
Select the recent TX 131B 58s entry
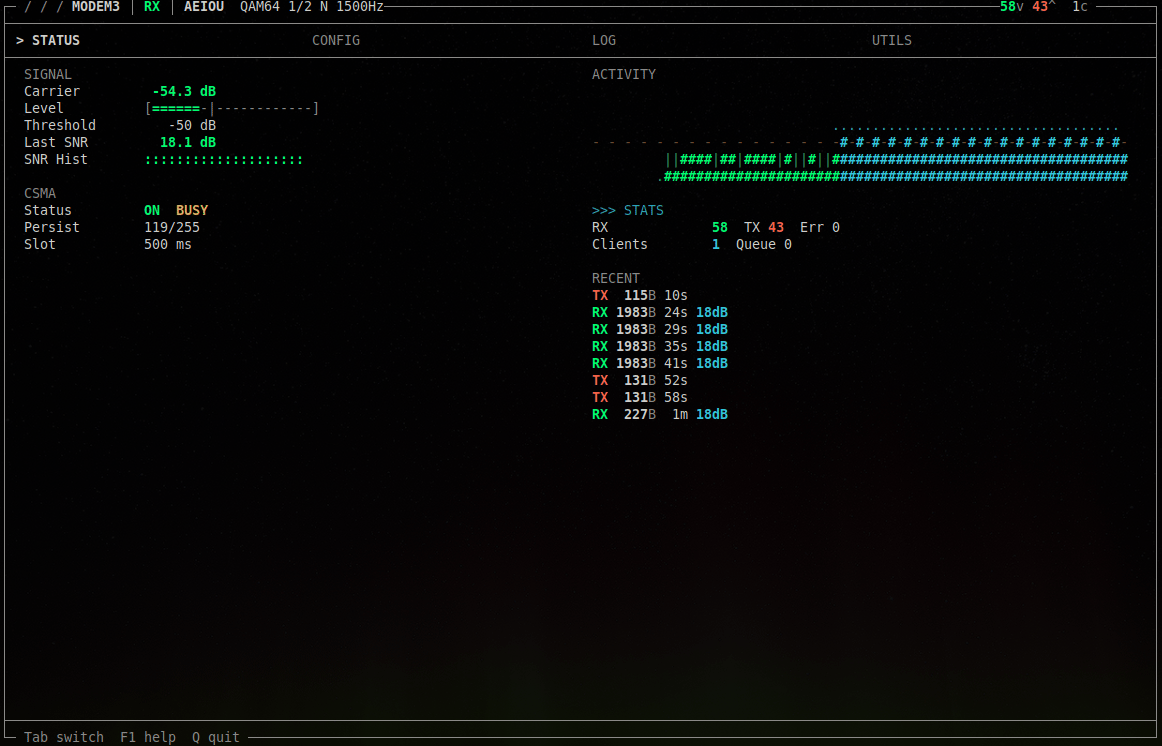(640, 398)
